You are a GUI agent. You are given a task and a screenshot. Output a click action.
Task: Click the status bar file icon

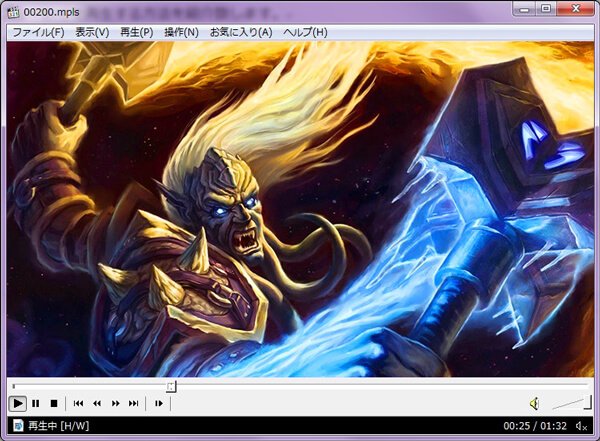(17, 427)
